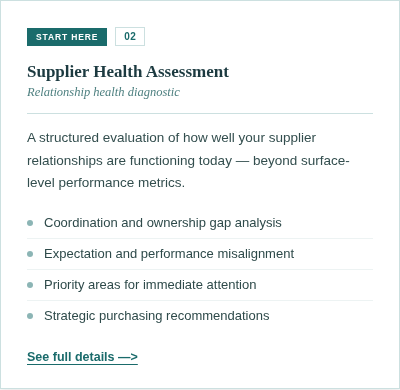Viewport: 400px width, 390px height.
Task: Click the word Assessment in the title
Action: [x=188, y=72]
